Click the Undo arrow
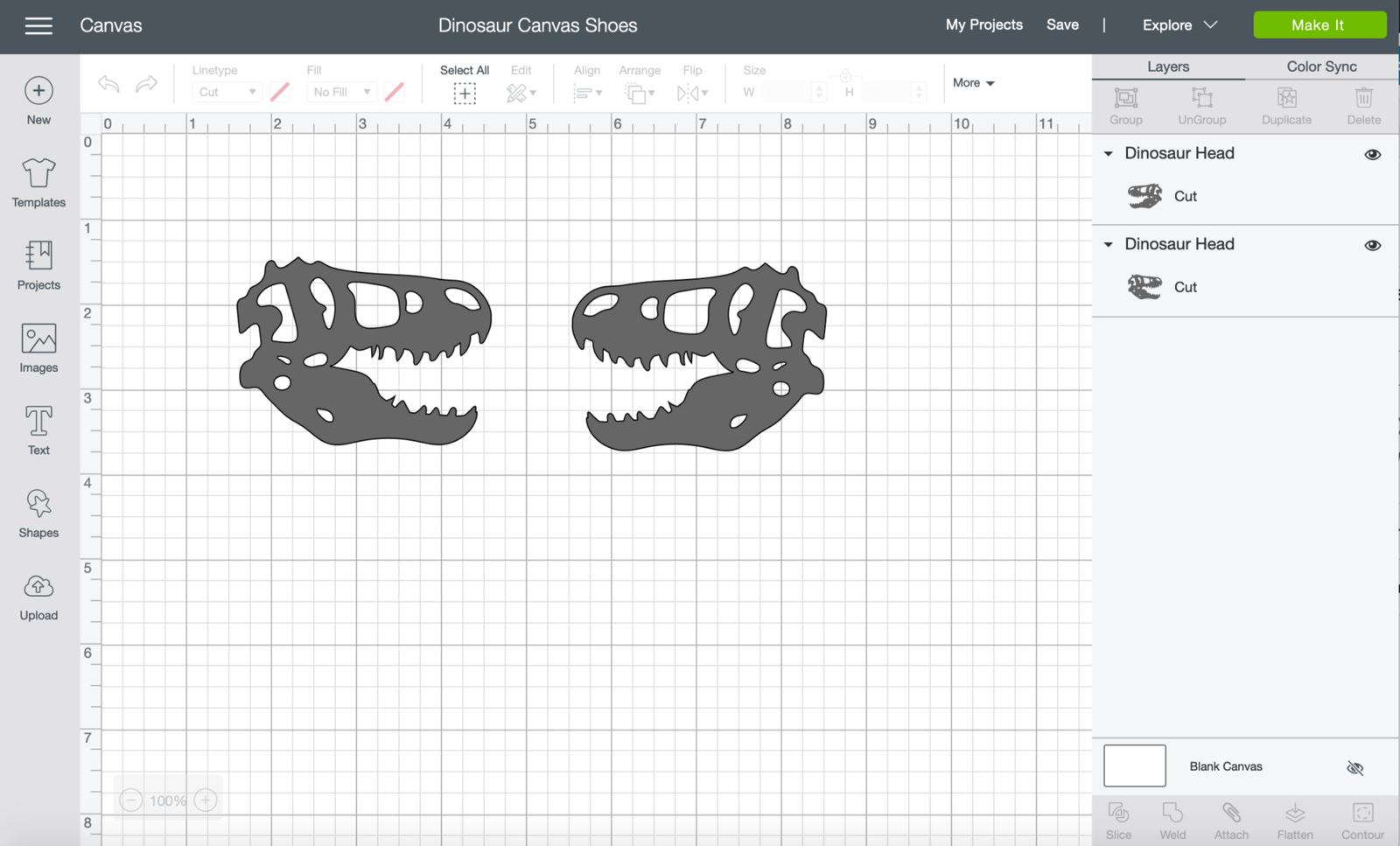Viewport: 1400px width, 846px height. (108, 84)
